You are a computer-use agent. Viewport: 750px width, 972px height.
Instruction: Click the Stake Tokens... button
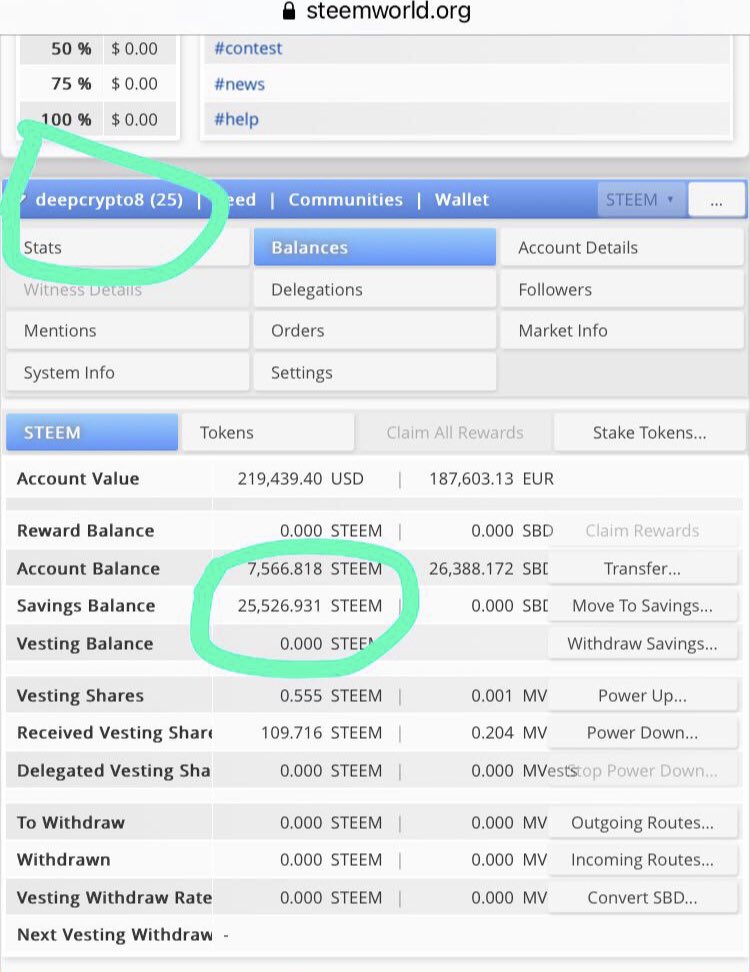(x=649, y=432)
